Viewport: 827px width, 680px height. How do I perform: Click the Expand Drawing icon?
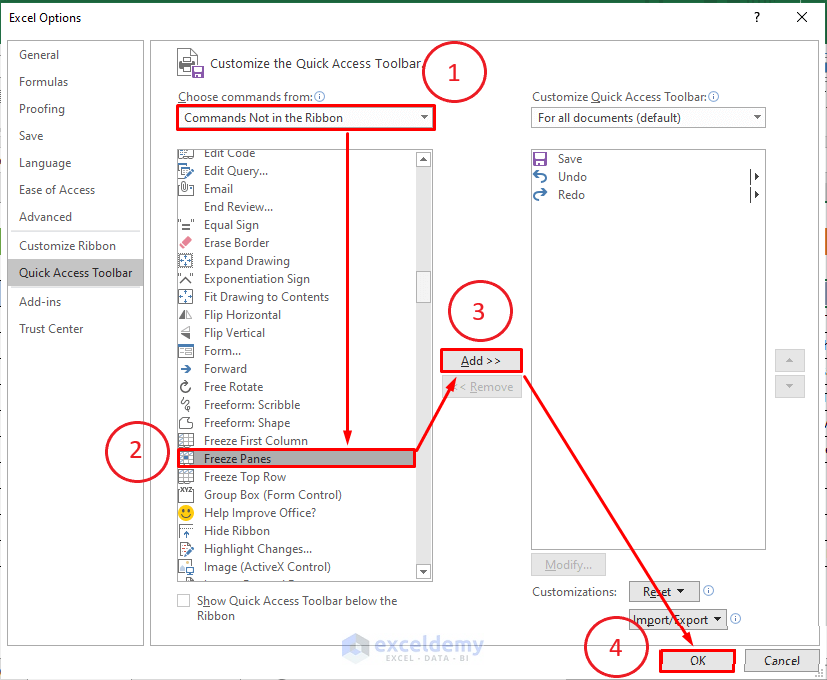coord(186,261)
